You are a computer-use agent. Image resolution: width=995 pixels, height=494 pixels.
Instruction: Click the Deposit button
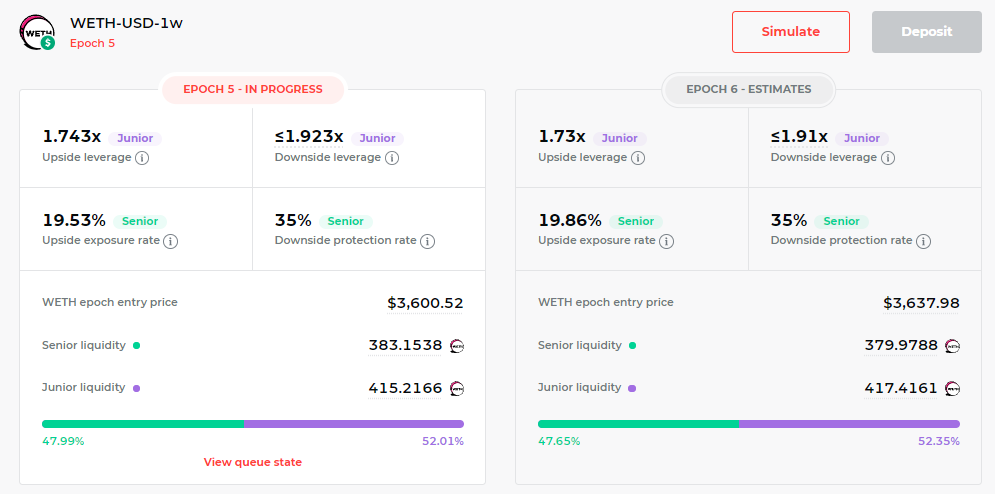point(926,32)
